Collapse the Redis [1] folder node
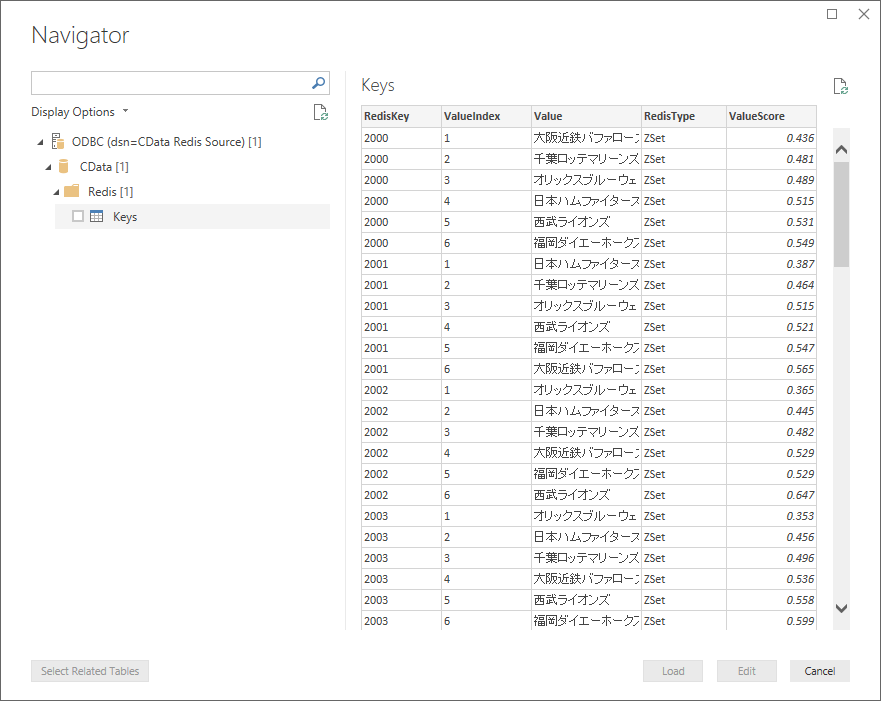The width and height of the screenshot is (882, 702). (56, 192)
